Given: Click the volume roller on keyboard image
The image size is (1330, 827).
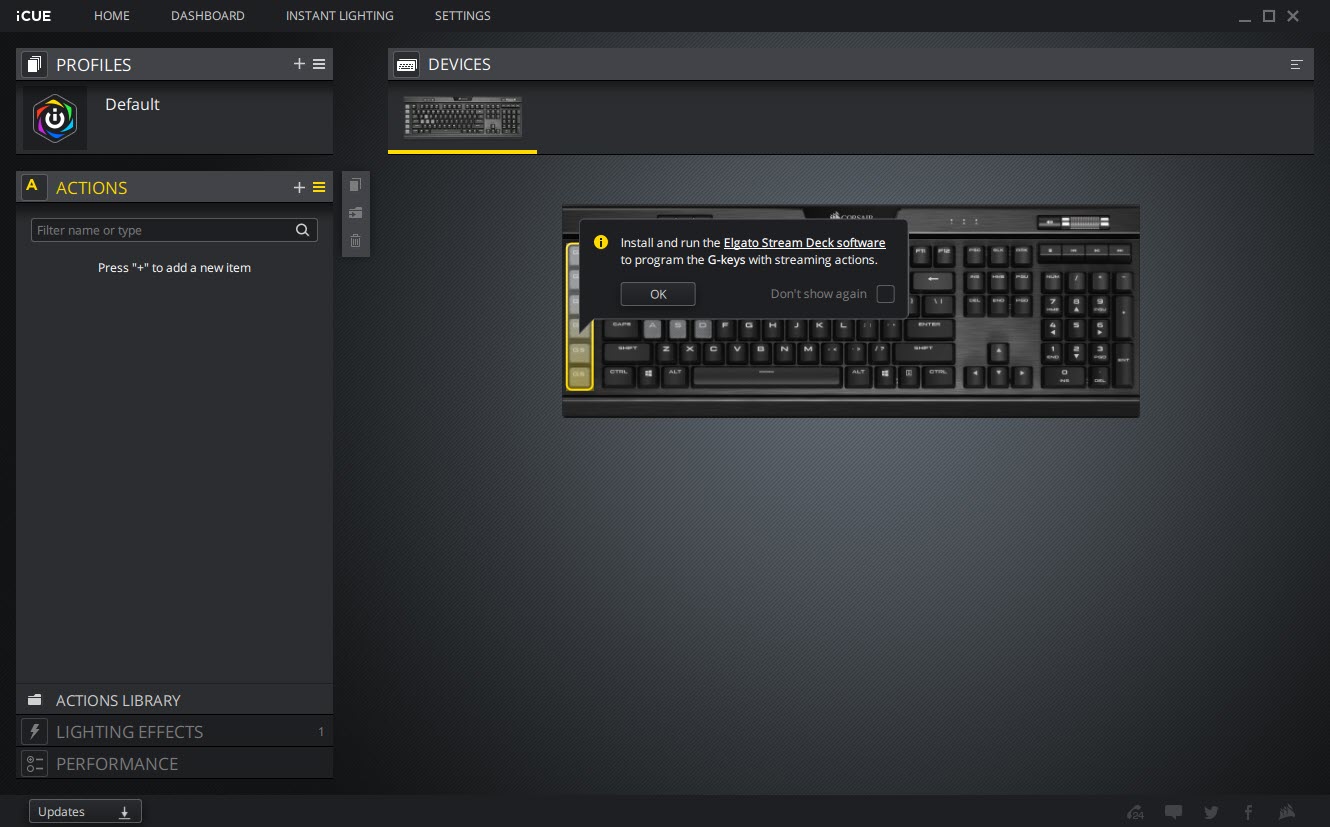Looking at the screenshot, I should 1088,221.
